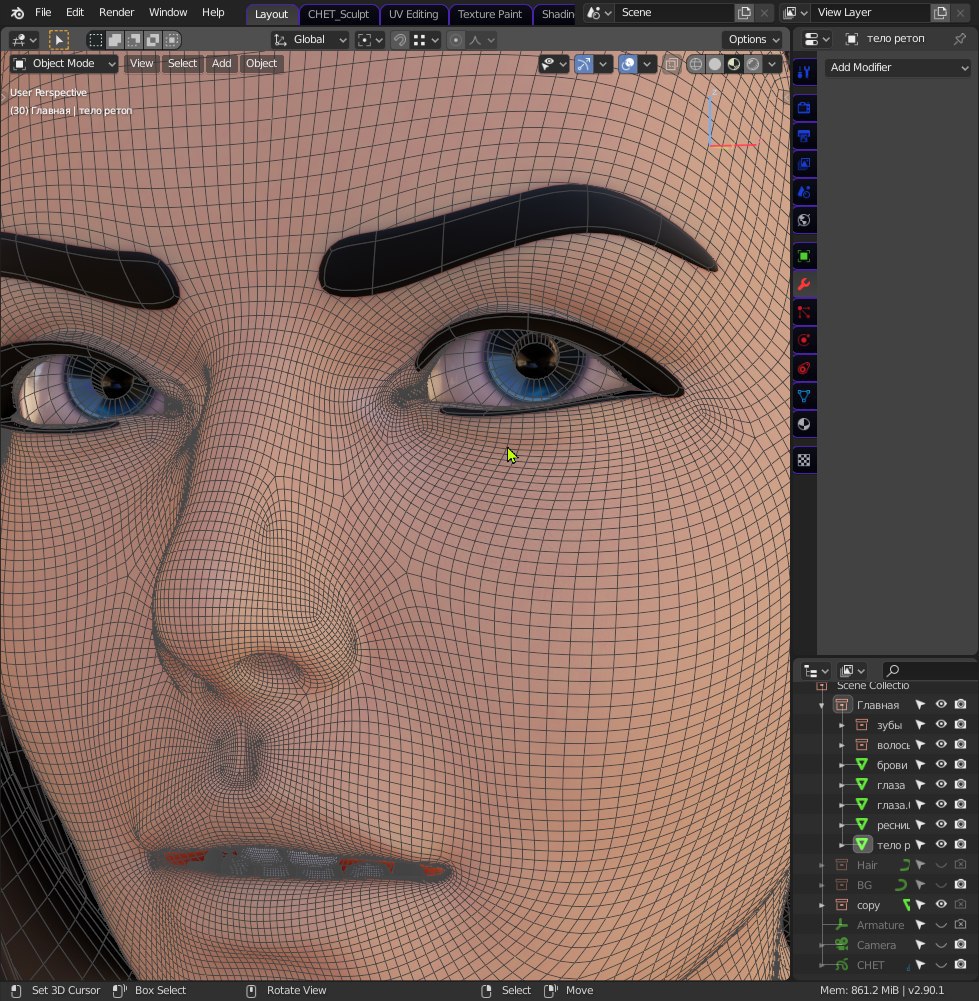Toggle proportional editing

456,40
